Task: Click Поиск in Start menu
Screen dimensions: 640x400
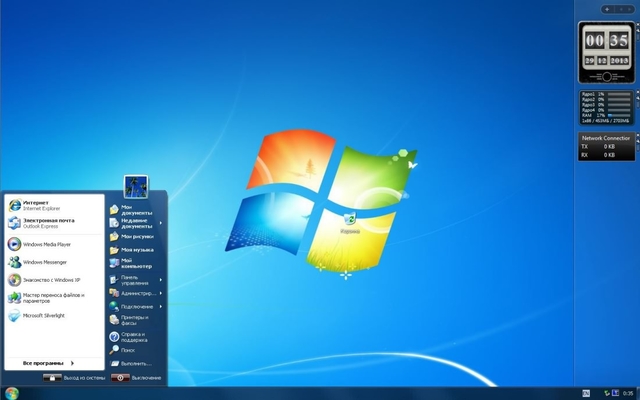Action: [x=136, y=350]
